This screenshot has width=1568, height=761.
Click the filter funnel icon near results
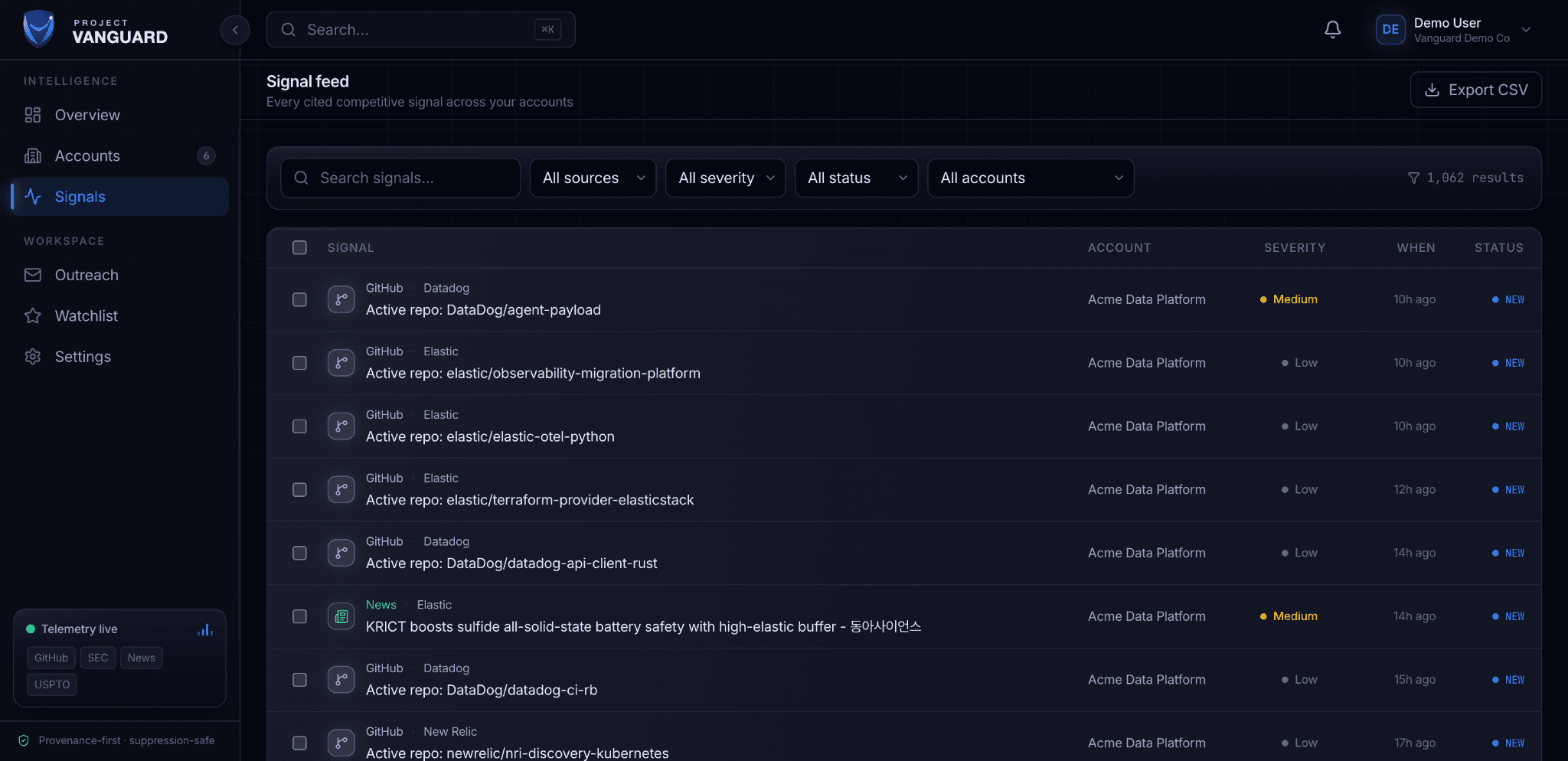(x=1413, y=178)
